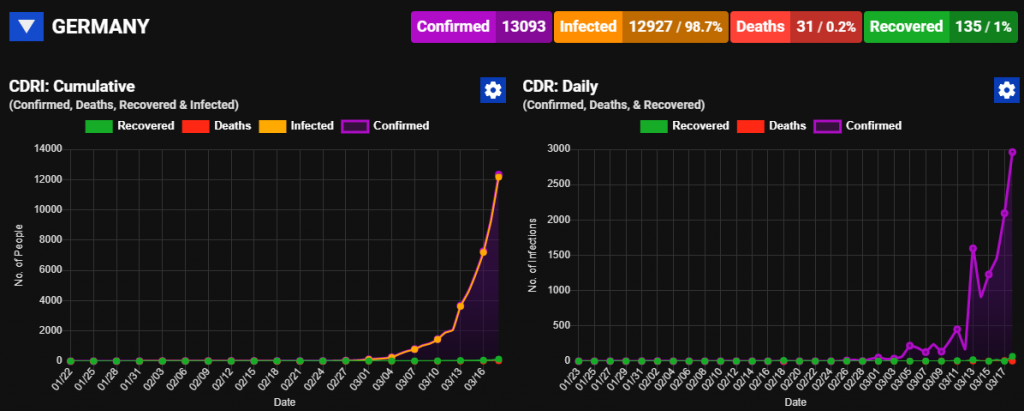Screen dimensions: 1024x411
Task: Toggle Confirmed series in Cumulative chart legend
Action: [385, 125]
